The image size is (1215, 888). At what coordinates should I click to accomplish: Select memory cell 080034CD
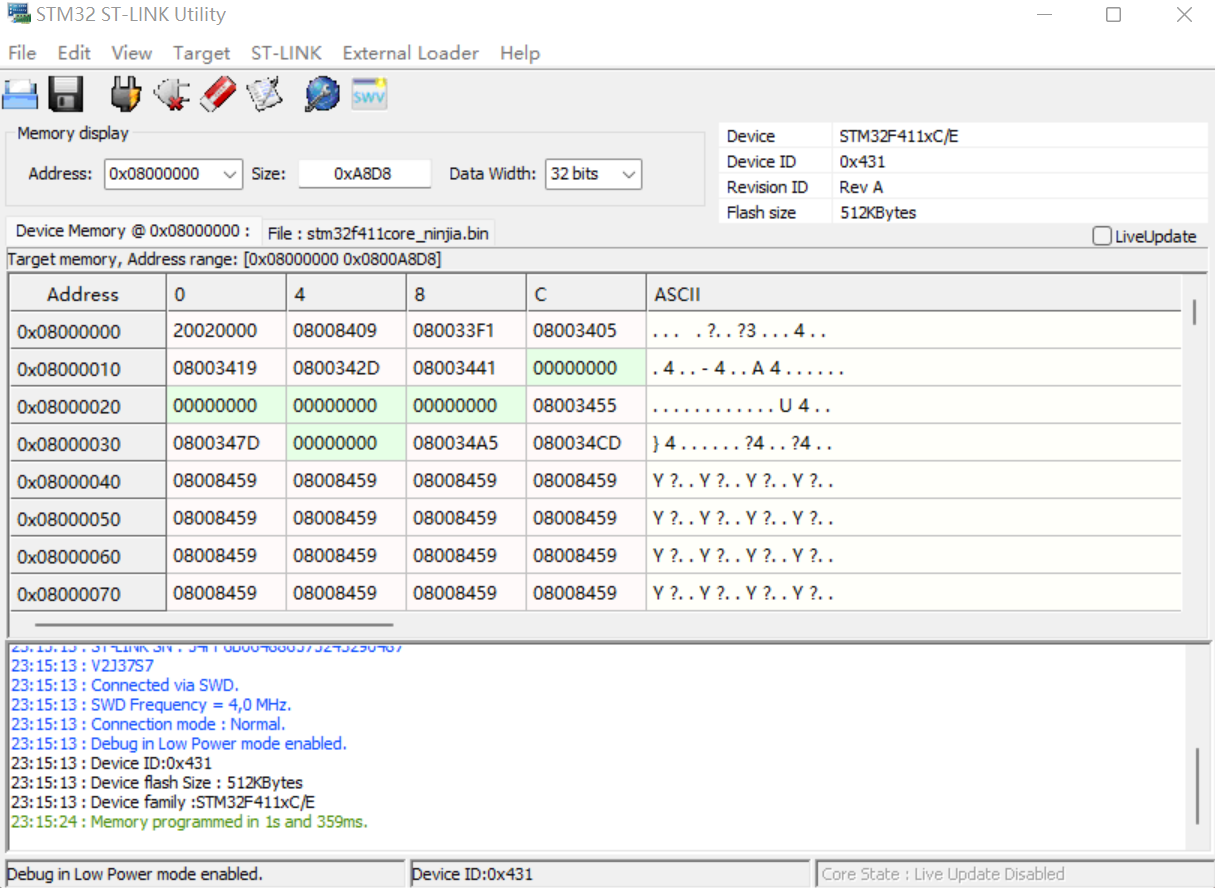pos(586,443)
